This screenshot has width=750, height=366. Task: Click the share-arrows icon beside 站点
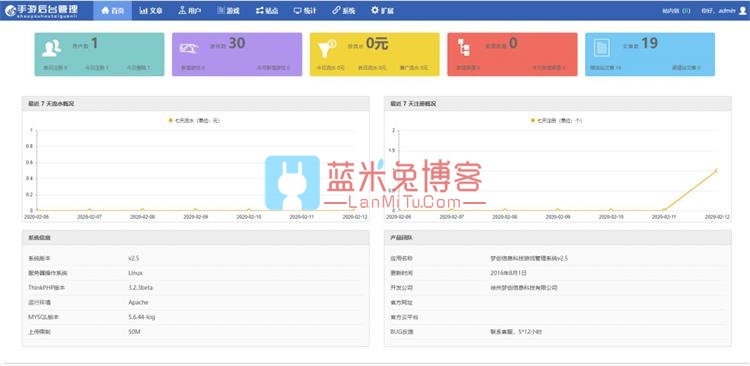pyautogui.click(x=259, y=11)
